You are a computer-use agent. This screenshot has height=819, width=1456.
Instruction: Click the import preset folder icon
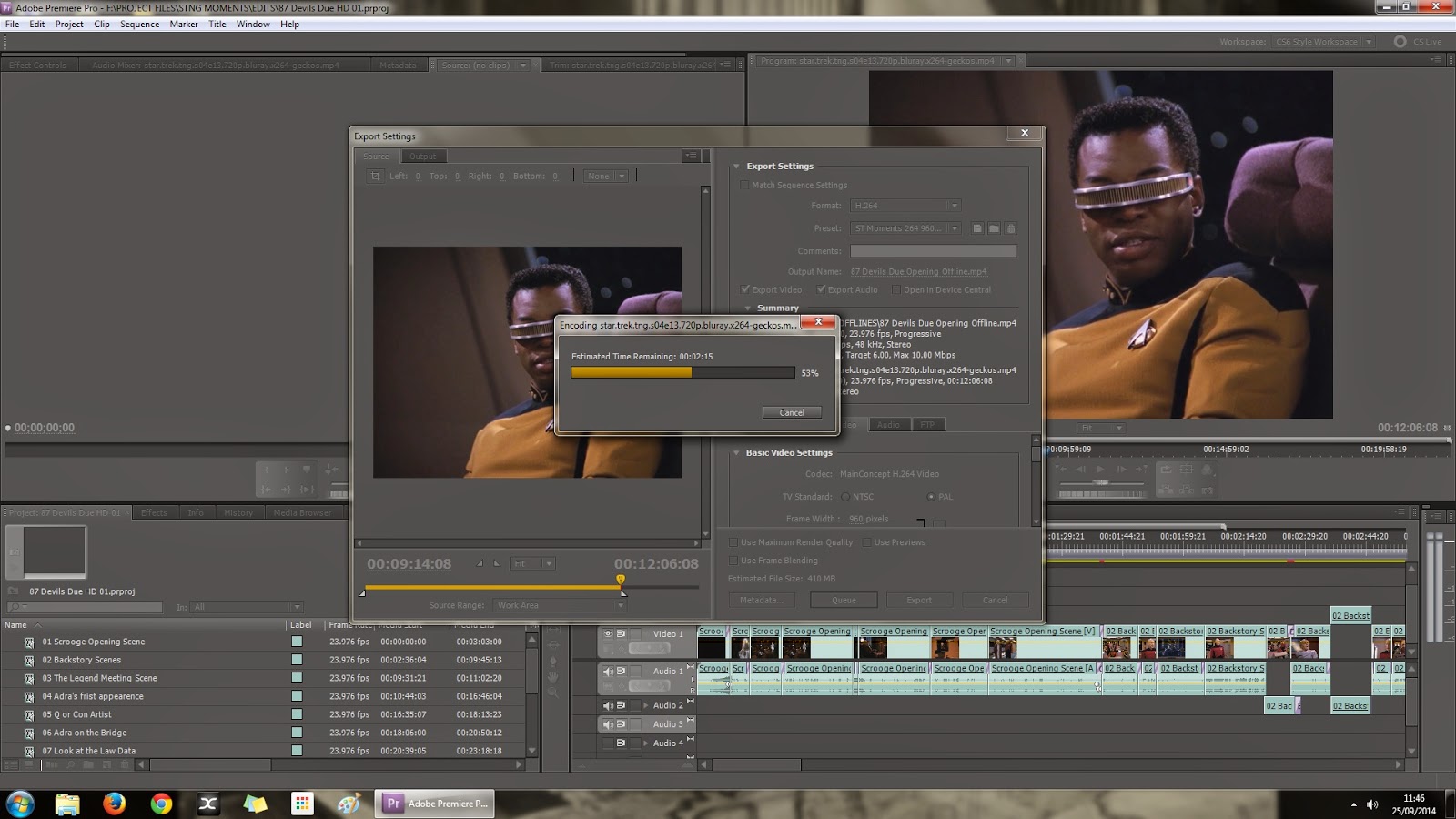pyautogui.click(x=994, y=228)
